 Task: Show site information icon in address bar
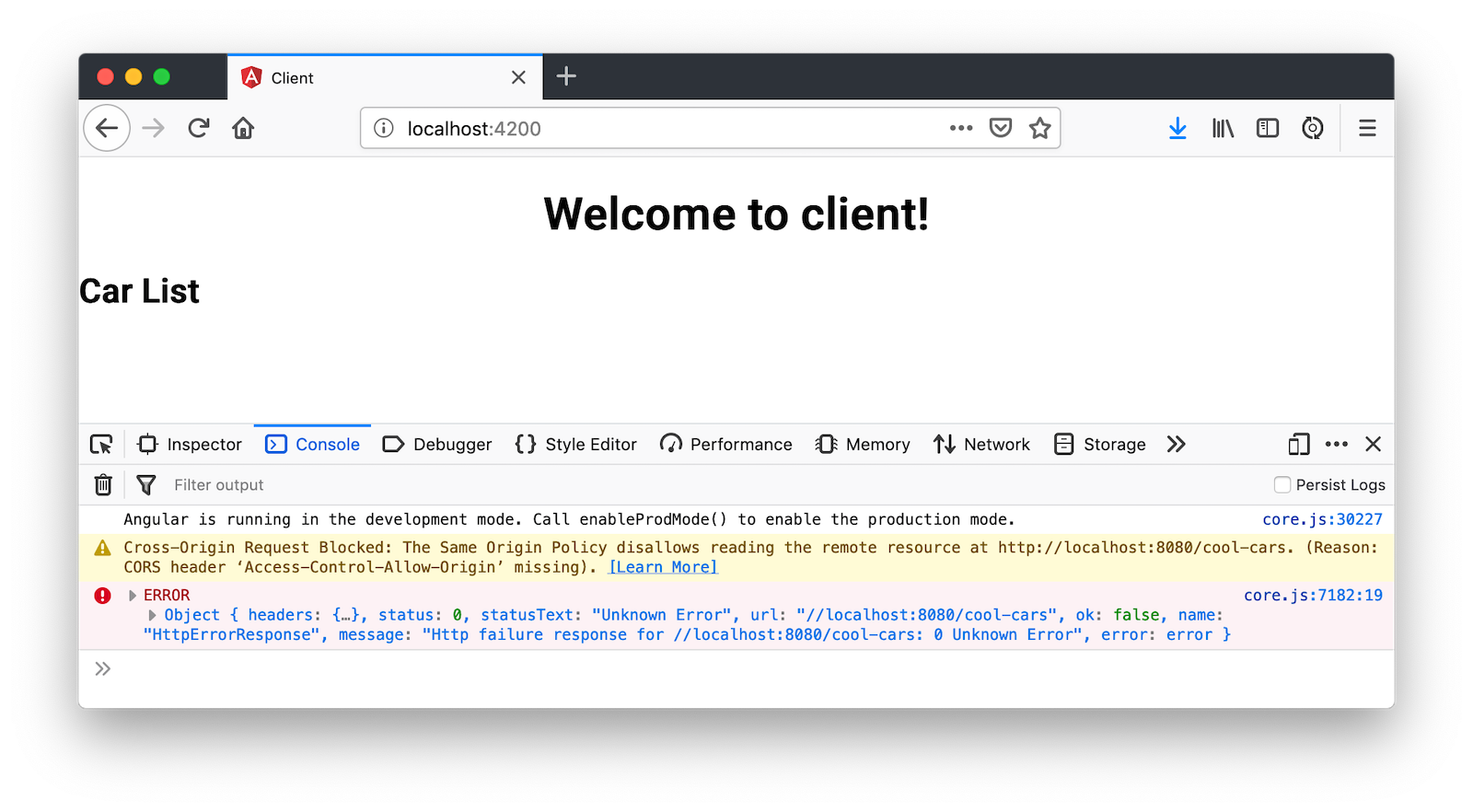click(384, 129)
